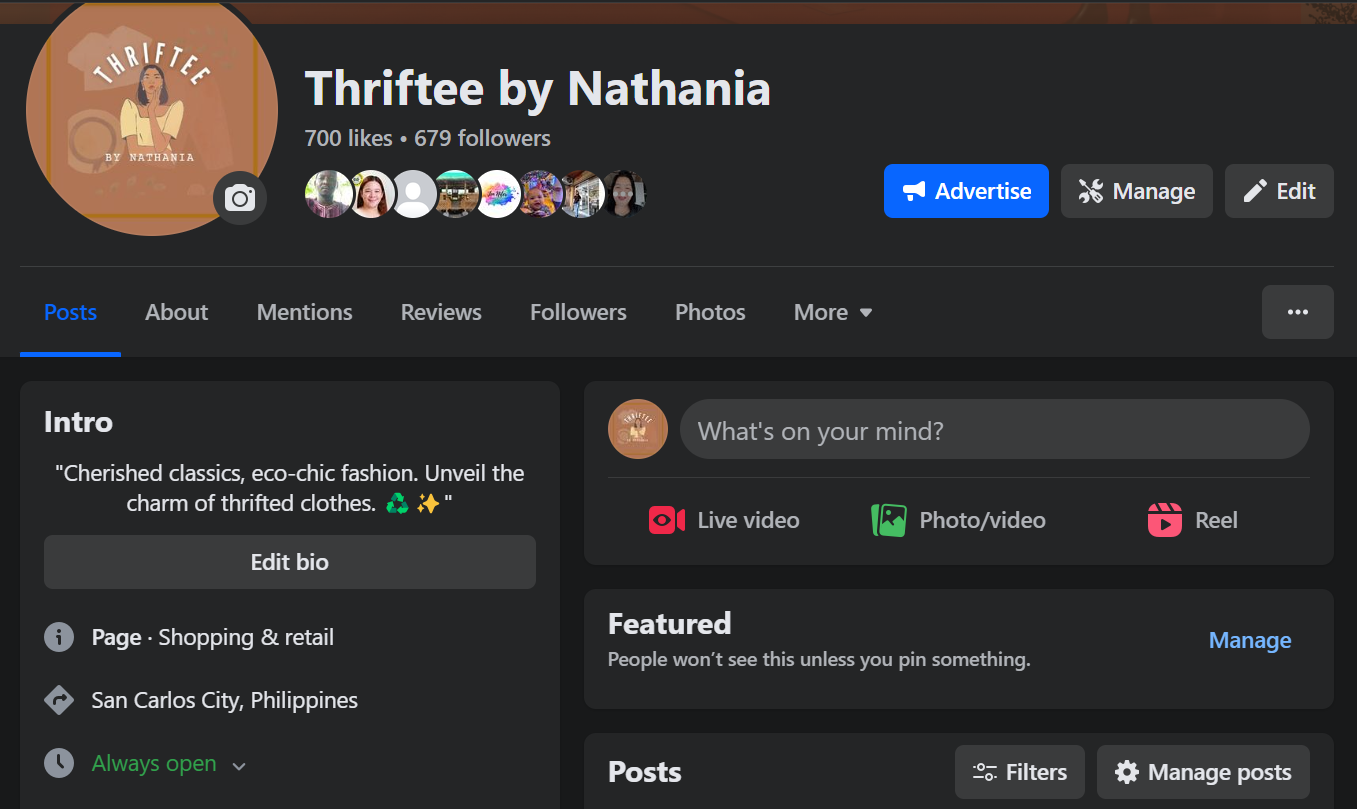Screen dimensions: 1357x809
Task: Open the About tab
Action: pyautogui.click(x=177, y=312)
